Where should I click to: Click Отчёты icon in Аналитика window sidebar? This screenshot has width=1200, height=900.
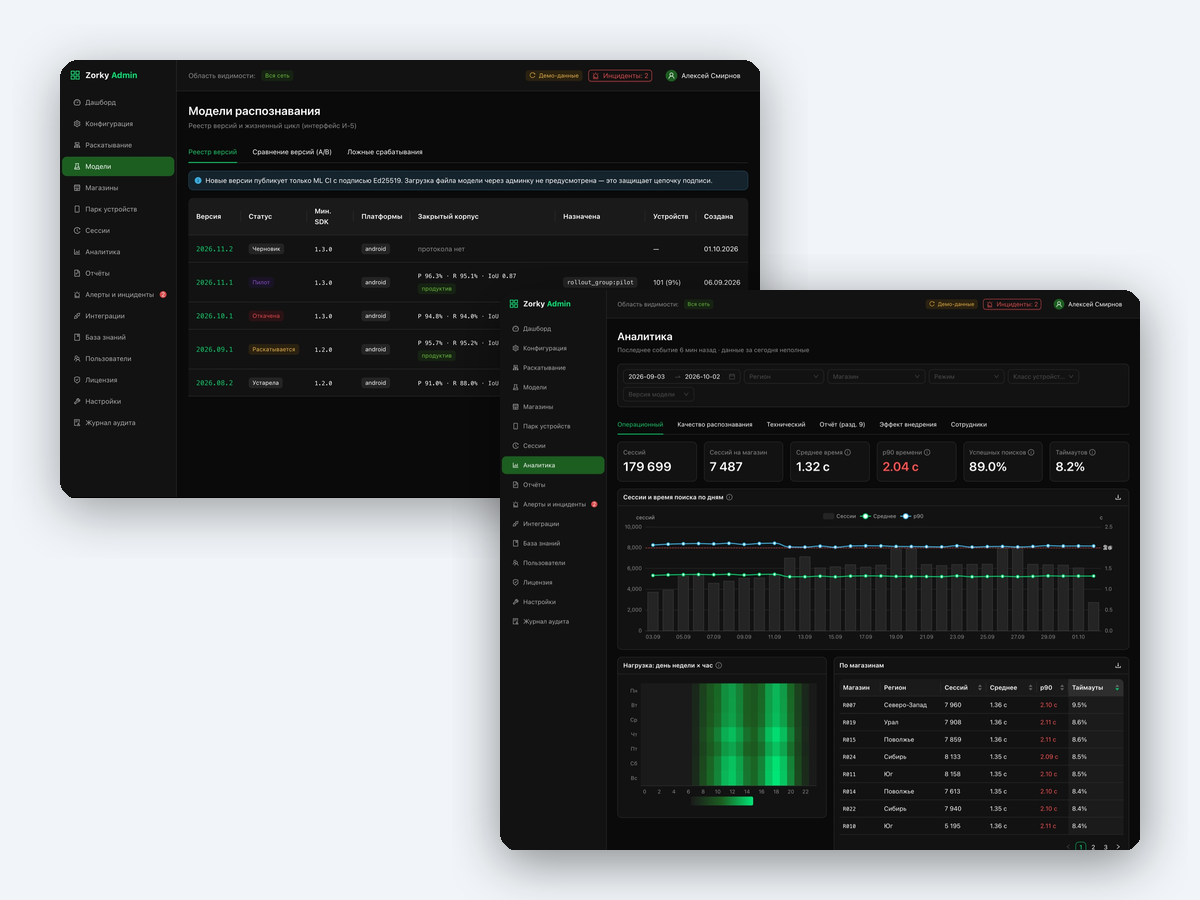[x=515, y=485]
